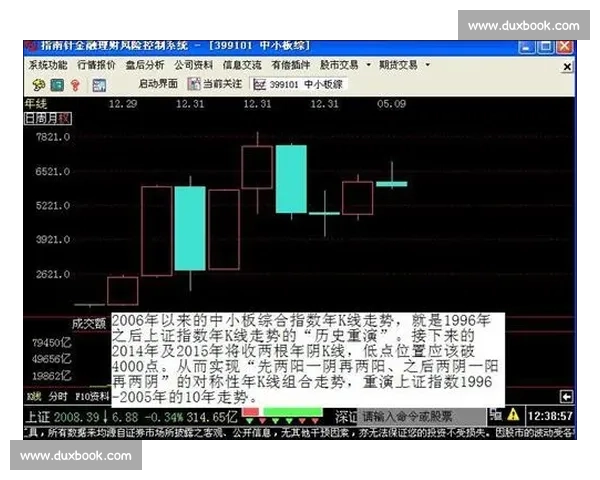Open the 有偿插件 menu
Viewport: 600px width, 480px height.
tap(291, 65)
